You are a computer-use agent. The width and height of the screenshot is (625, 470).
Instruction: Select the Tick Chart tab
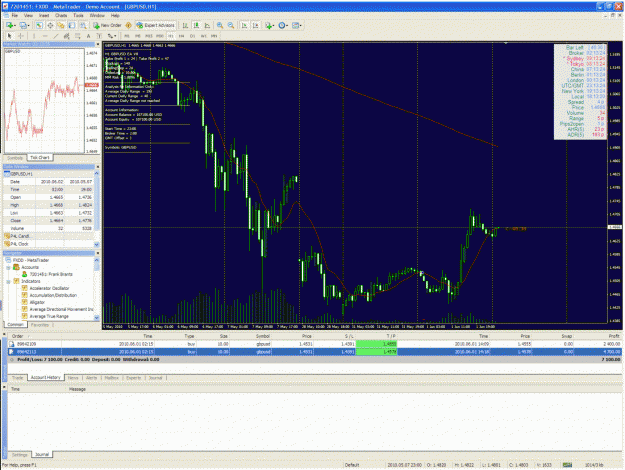pyautogui.click(x=40, y=158)
